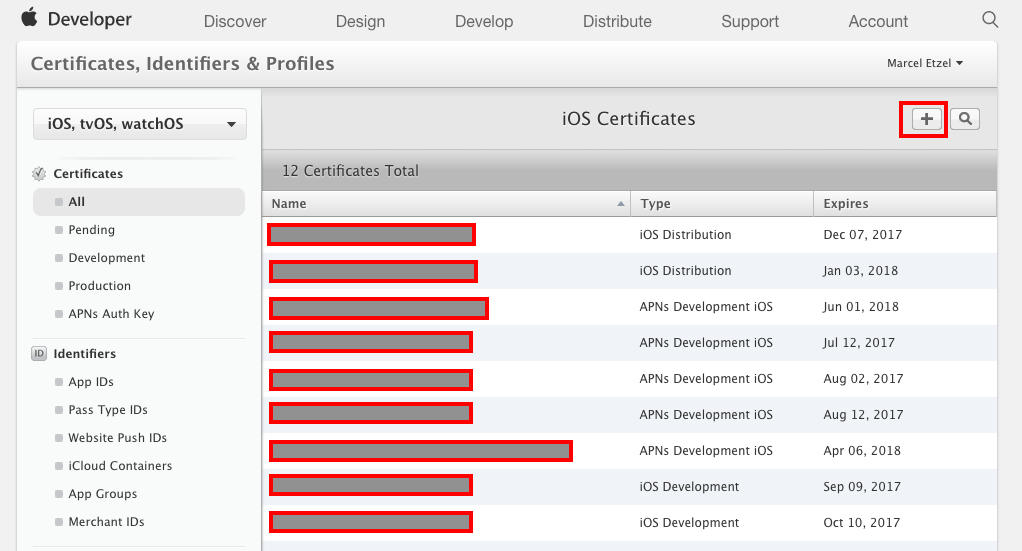The height and width of the screenshot is (551, 1022).
Task: Sort by the Type column header
Action: tap(722, 204)
